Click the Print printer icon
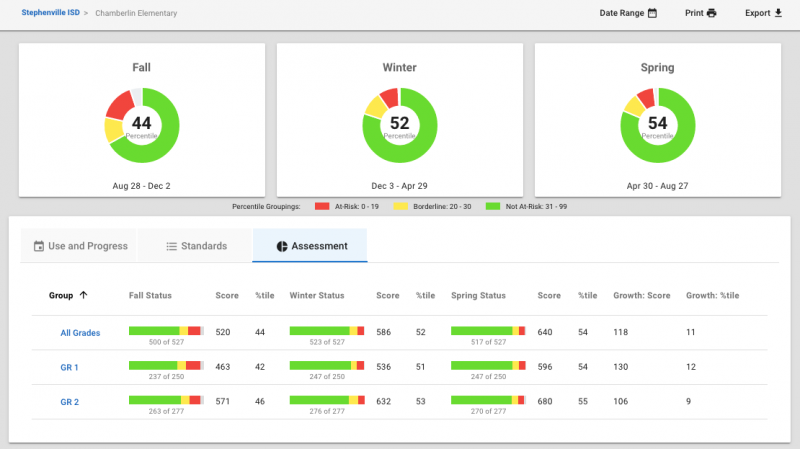800x449 pixels. click(711, 13)
